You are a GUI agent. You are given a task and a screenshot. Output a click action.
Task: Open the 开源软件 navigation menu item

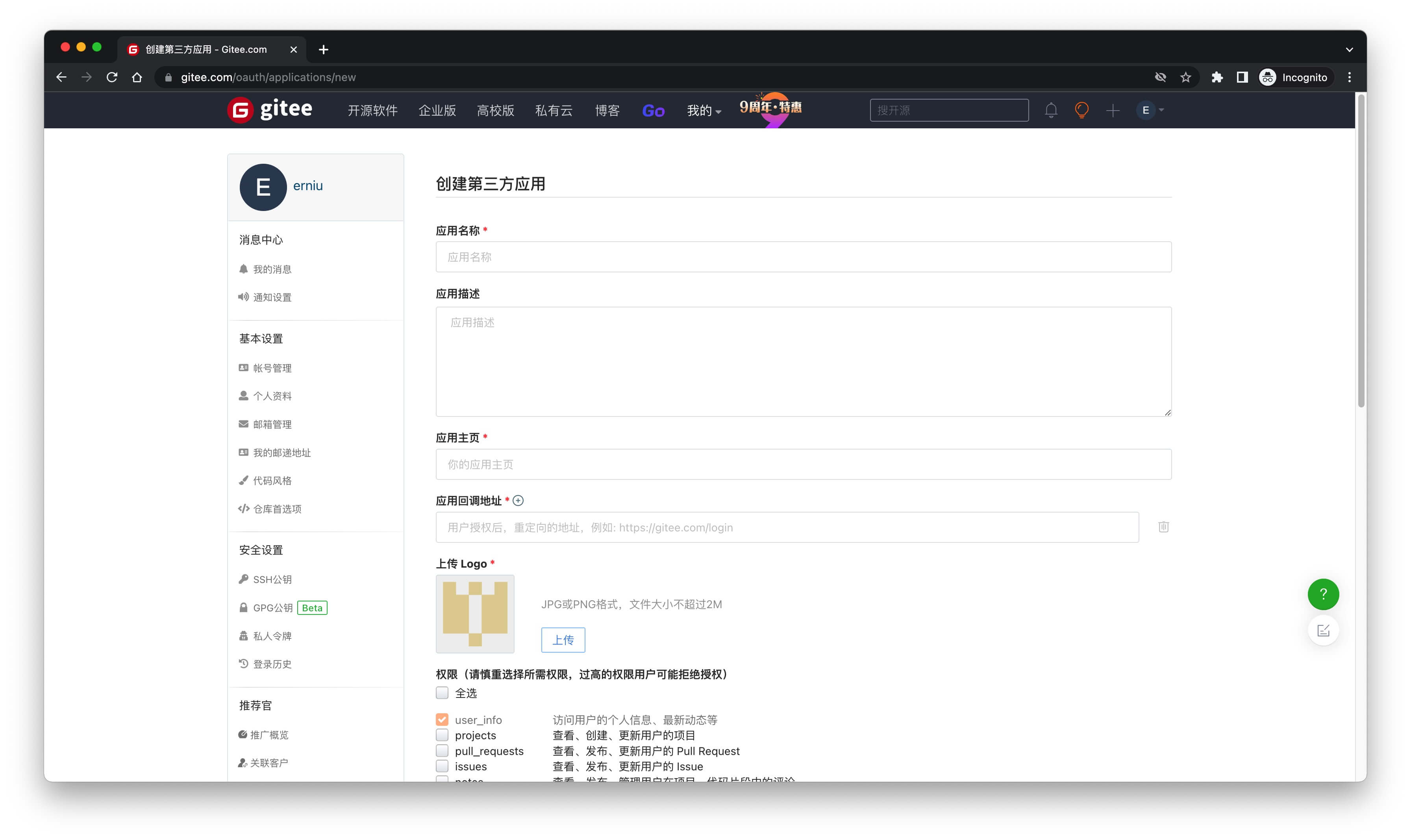tap(372, 110)
